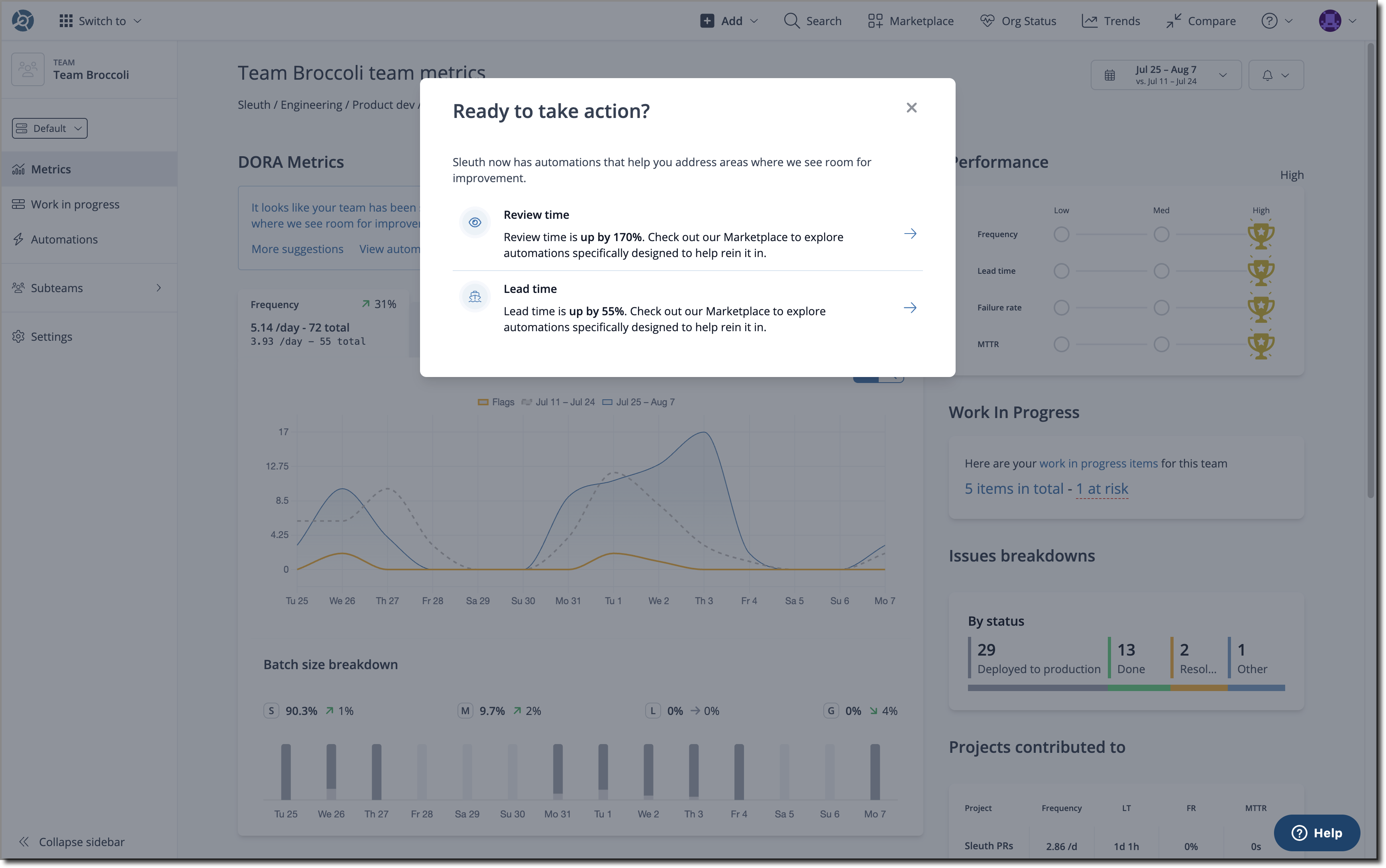Click the S batch size badge
This screenshot has height=868, width=1386.
click(x=271, y=711)
